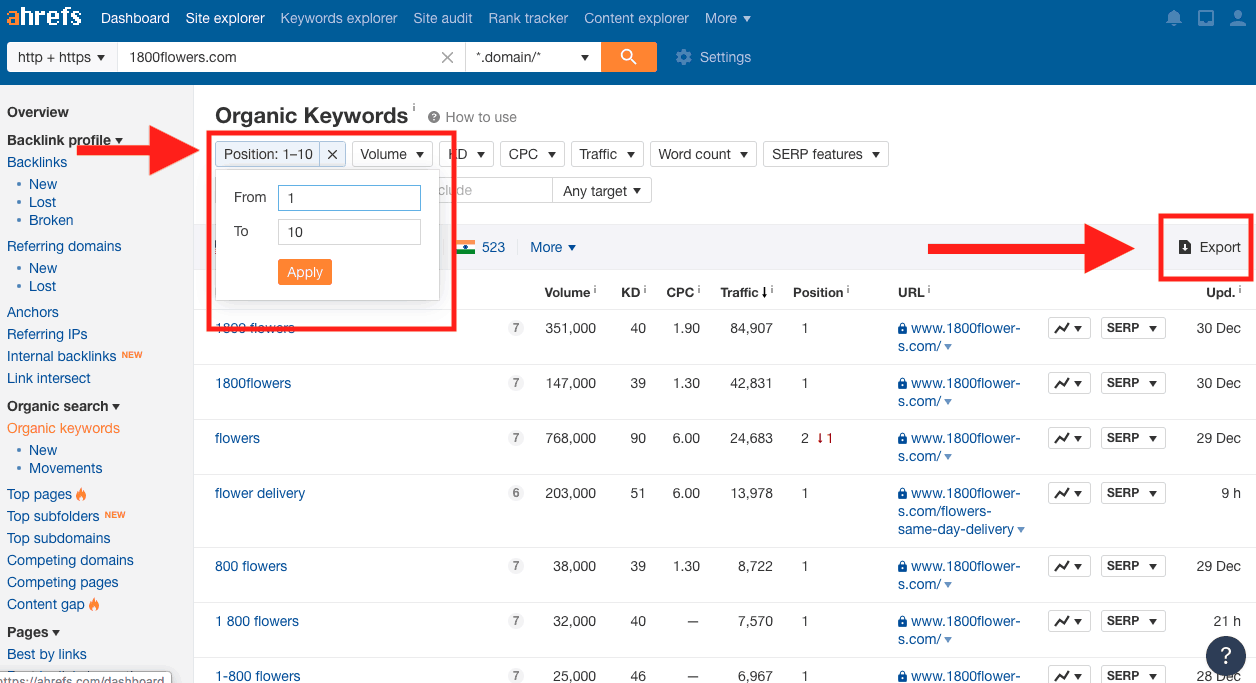
Task: Open the Word count filter dropdown
Action: [705, 154]
